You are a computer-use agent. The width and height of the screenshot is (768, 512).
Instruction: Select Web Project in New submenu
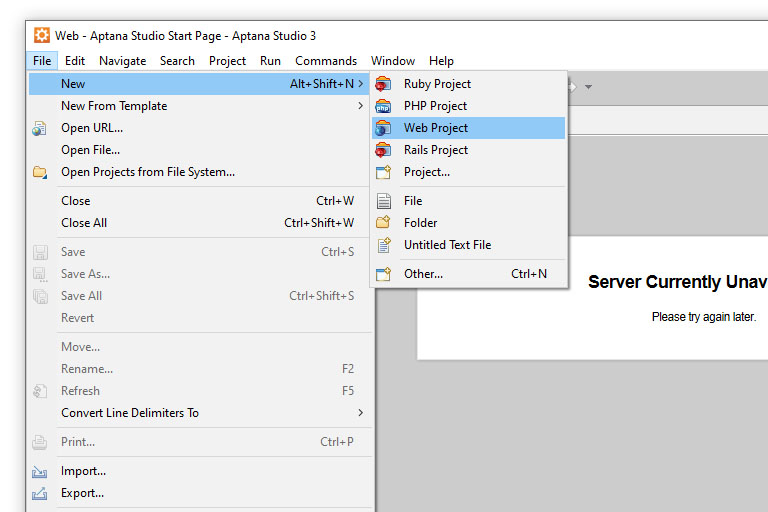point(469,128)
